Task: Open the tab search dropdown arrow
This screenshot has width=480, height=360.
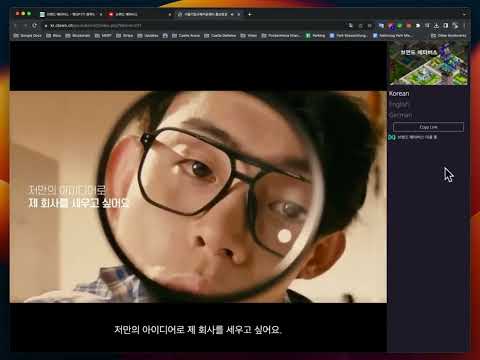Action: coord(464,14)
